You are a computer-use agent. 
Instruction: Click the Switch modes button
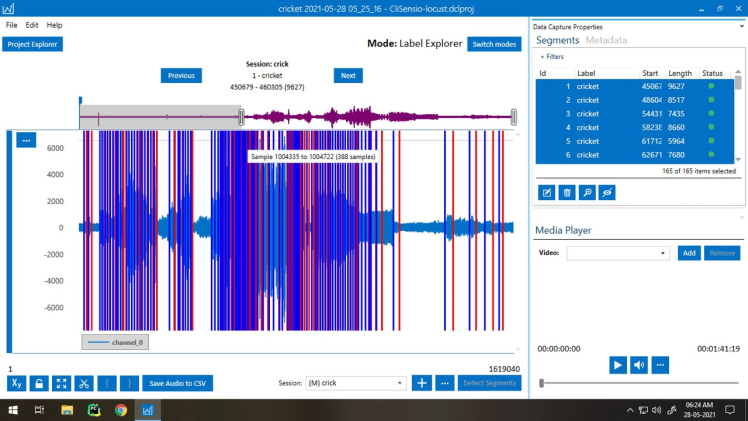pyautogui.click(x=493, y=45)
